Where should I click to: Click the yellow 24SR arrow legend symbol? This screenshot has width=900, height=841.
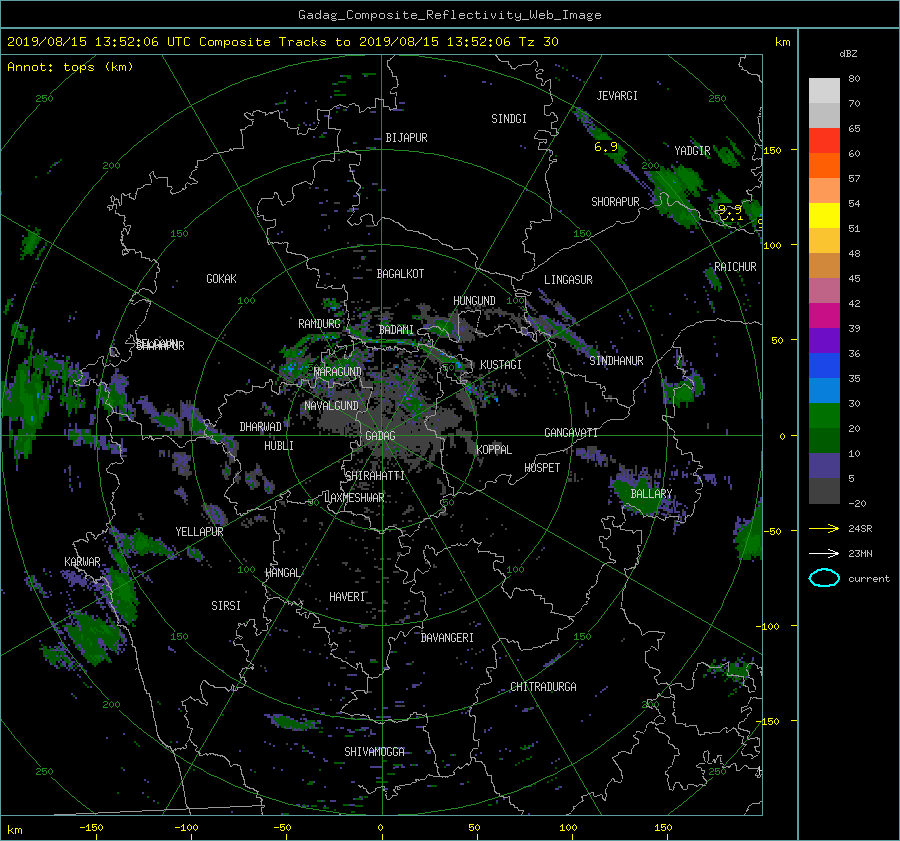pos(824,529)
